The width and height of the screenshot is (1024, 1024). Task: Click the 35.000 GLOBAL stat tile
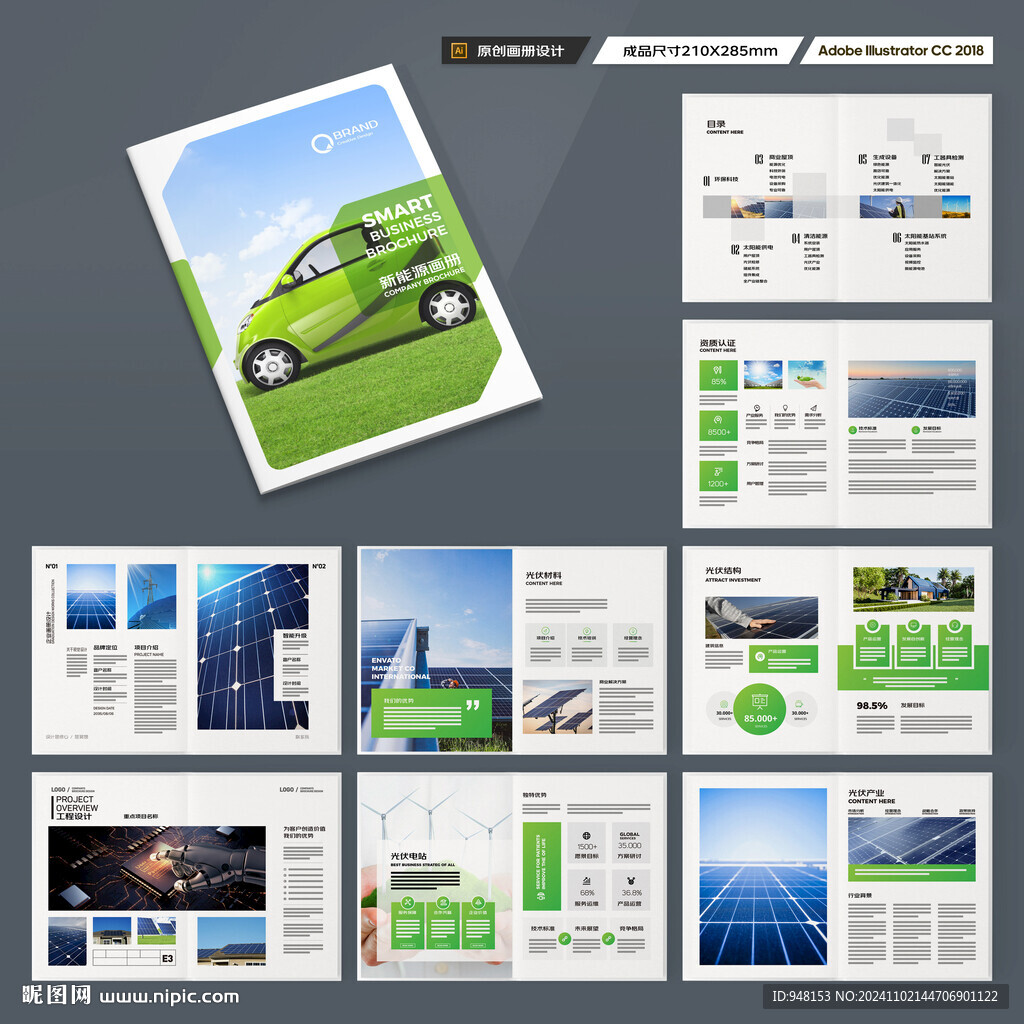(630, 842)
